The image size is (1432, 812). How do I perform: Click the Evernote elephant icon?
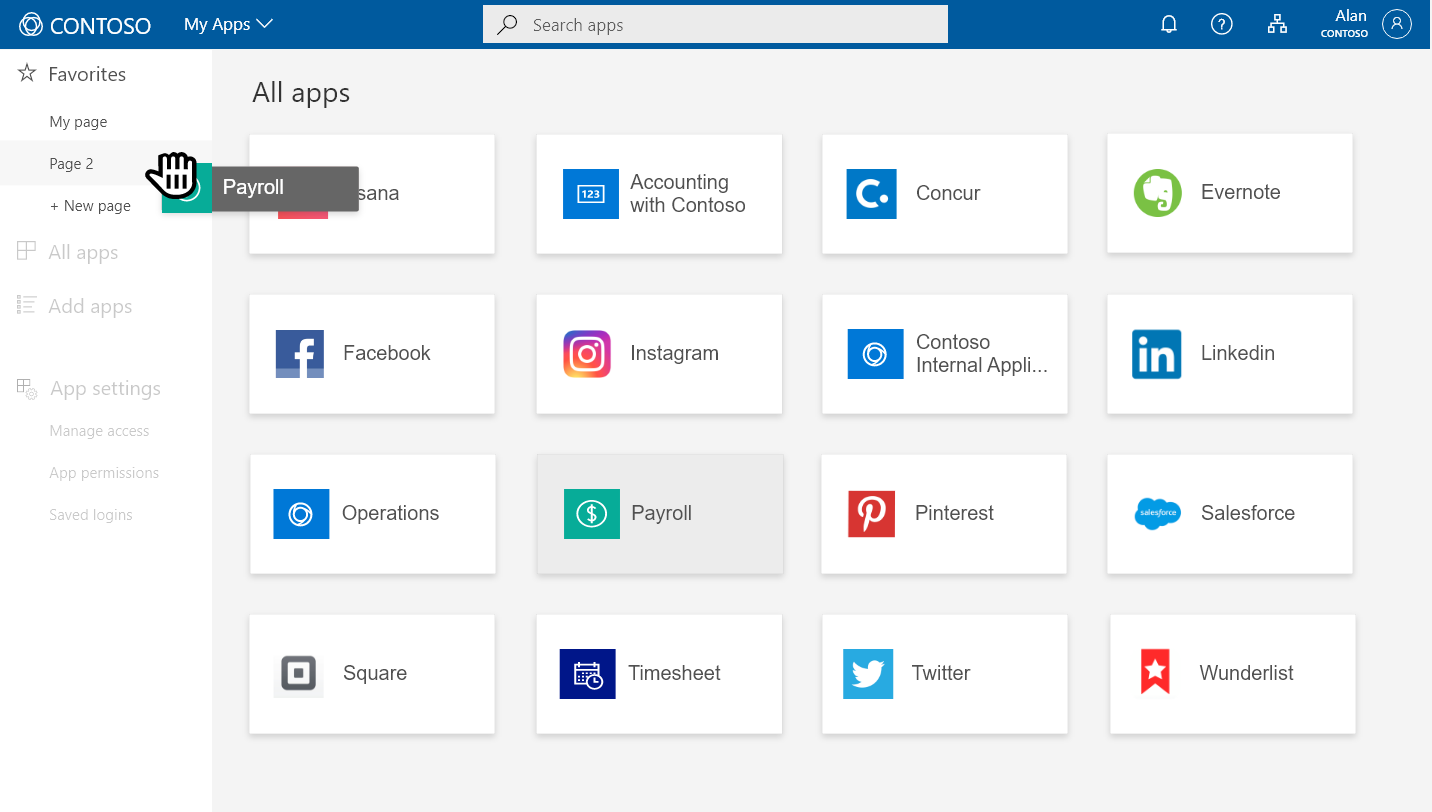tap(1157, 193)
